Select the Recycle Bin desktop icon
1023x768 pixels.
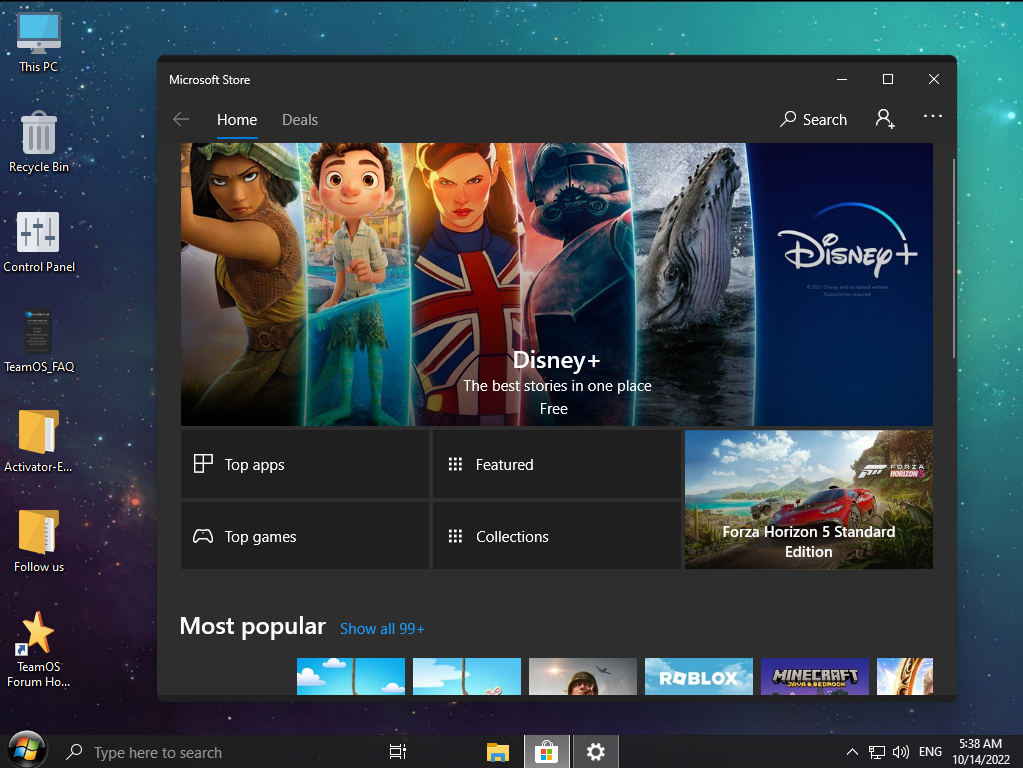tap(38, 142)
